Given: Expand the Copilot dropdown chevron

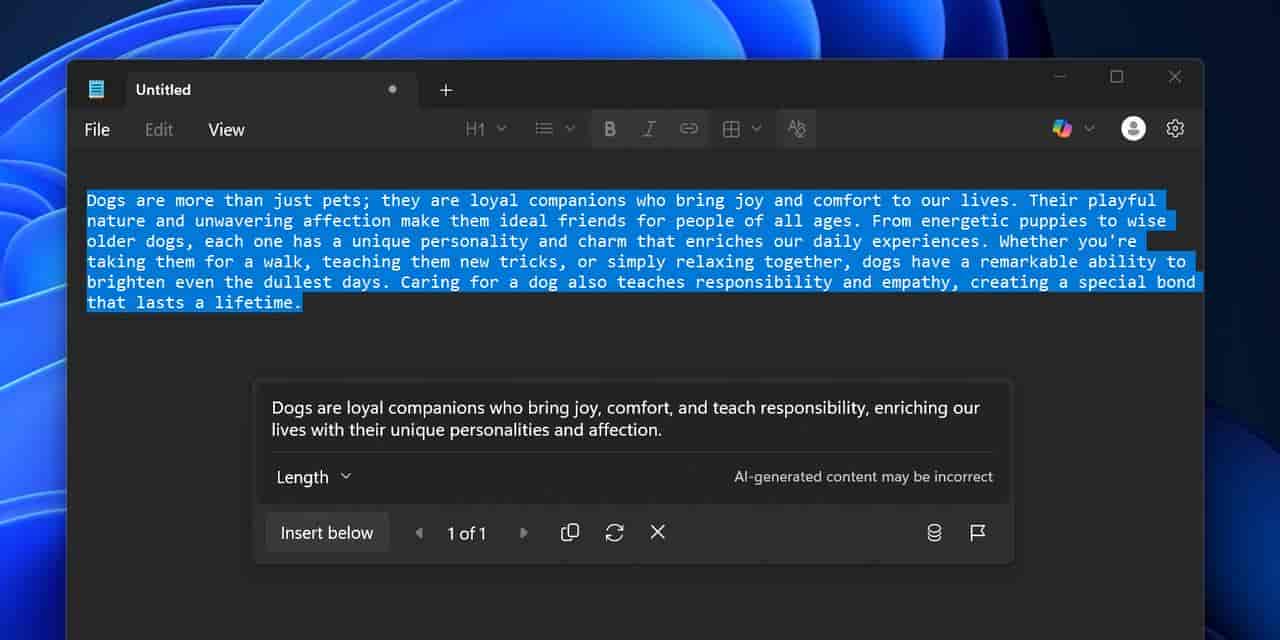Looking at the screenshot, I should coord(1090,128).
